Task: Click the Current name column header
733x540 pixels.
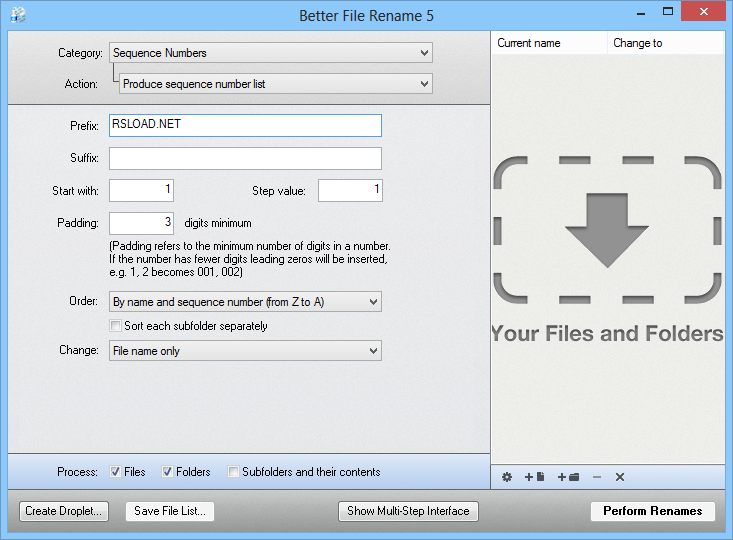Action: pyautogui.click(x=549, y=43)
